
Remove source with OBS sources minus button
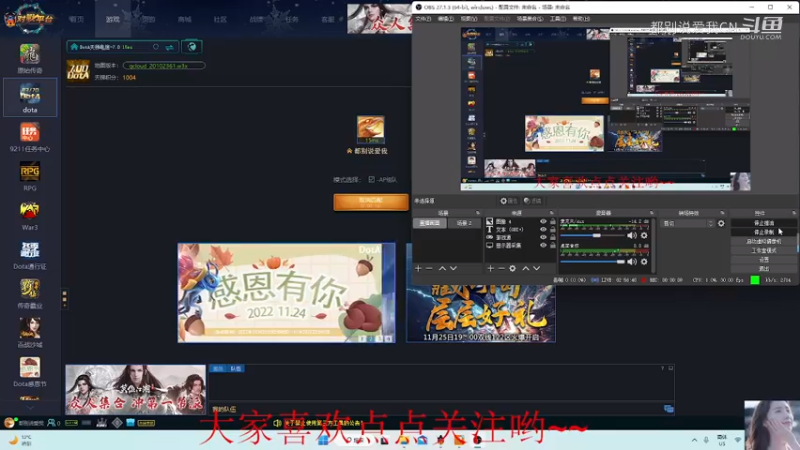point(502,268)
